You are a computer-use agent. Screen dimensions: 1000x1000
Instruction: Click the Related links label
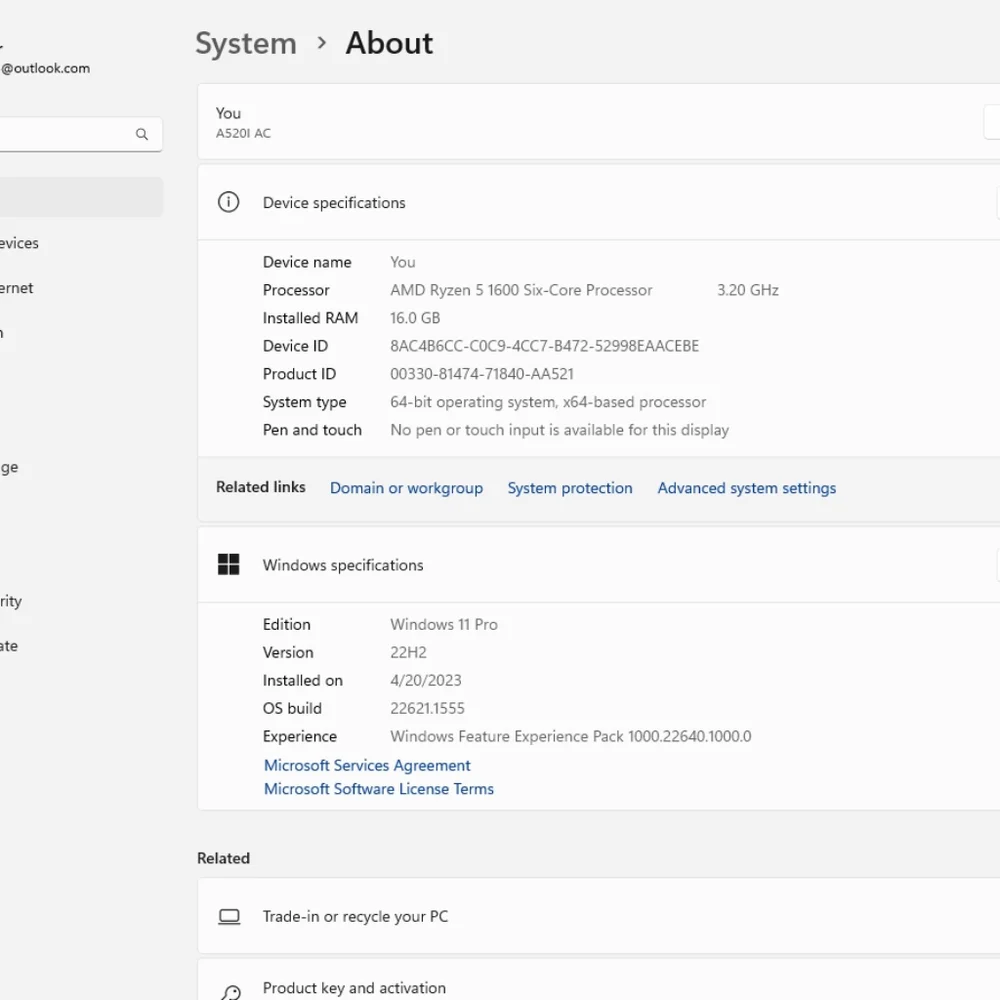pos(261,487)
